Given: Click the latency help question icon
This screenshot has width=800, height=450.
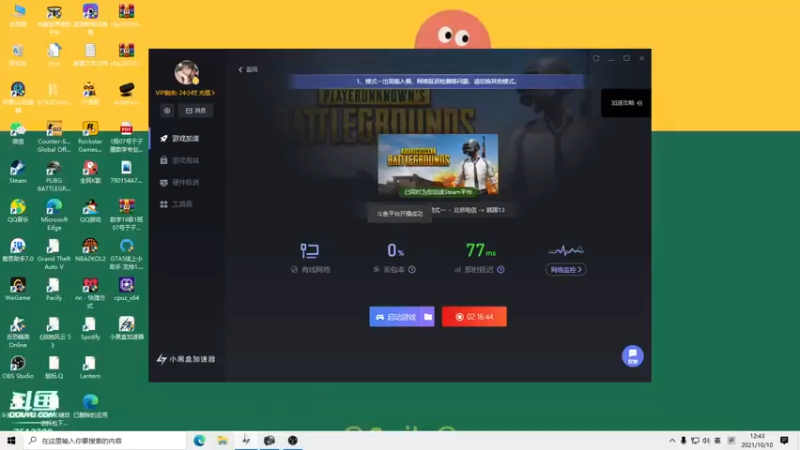Looking at the screenshot, I should click(501, 269).
